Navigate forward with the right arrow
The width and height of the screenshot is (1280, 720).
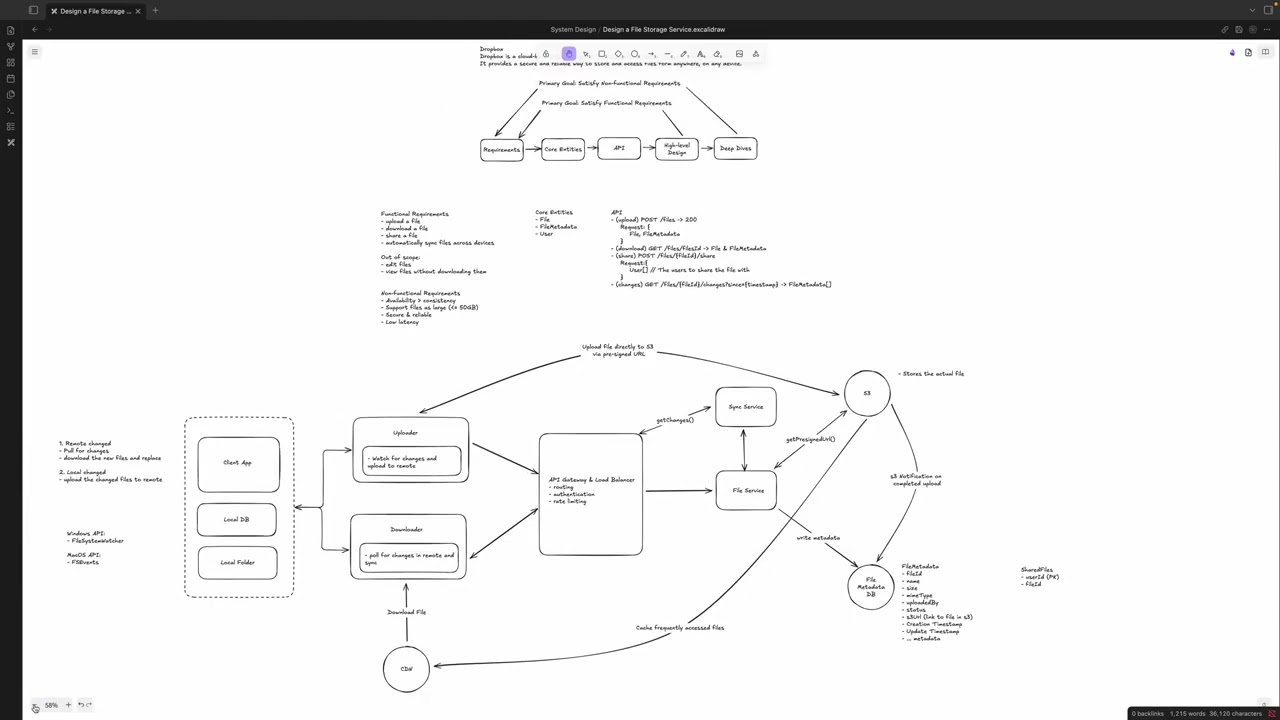click(x=49, y=29)
